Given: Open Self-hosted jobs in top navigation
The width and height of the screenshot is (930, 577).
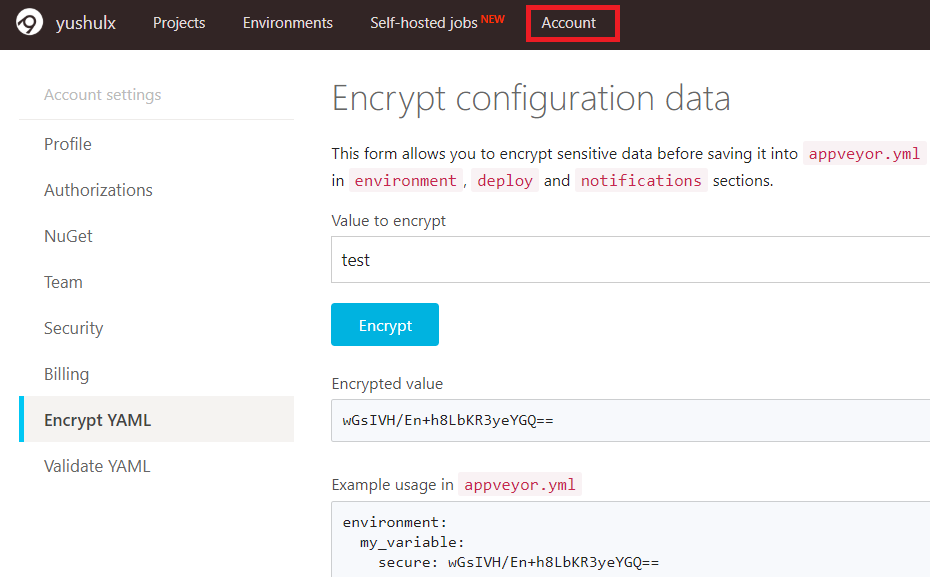Looking at the screenshot, I should (424, 23).
